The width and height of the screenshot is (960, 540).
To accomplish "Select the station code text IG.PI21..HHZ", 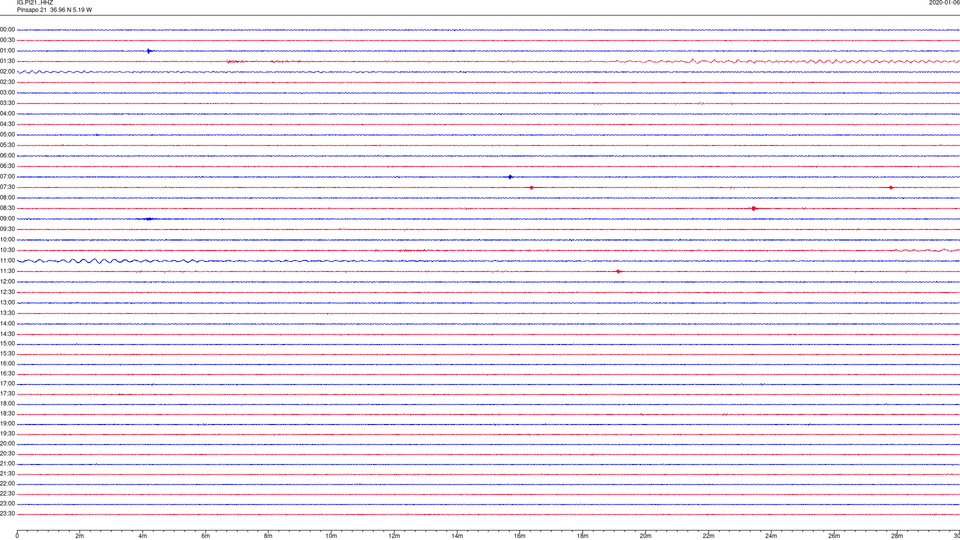I will [x=35, y=3].
